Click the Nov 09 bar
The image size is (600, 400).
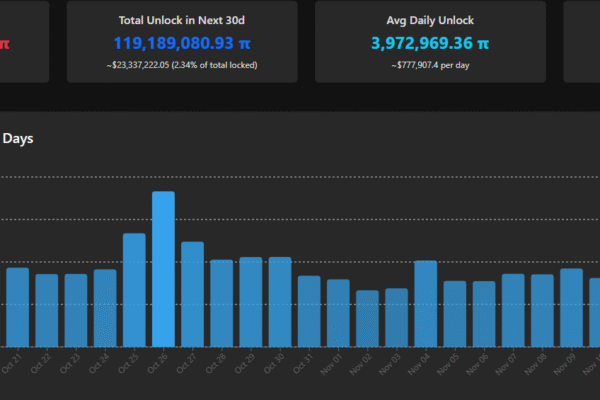pos(571,307)
